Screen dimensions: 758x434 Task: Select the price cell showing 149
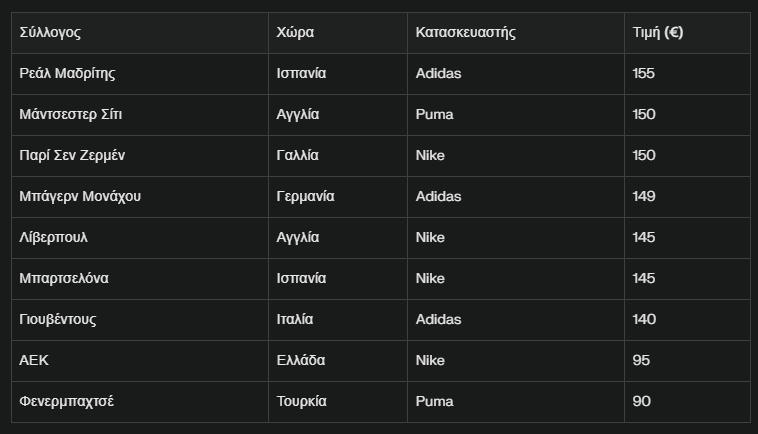point(644,196)
